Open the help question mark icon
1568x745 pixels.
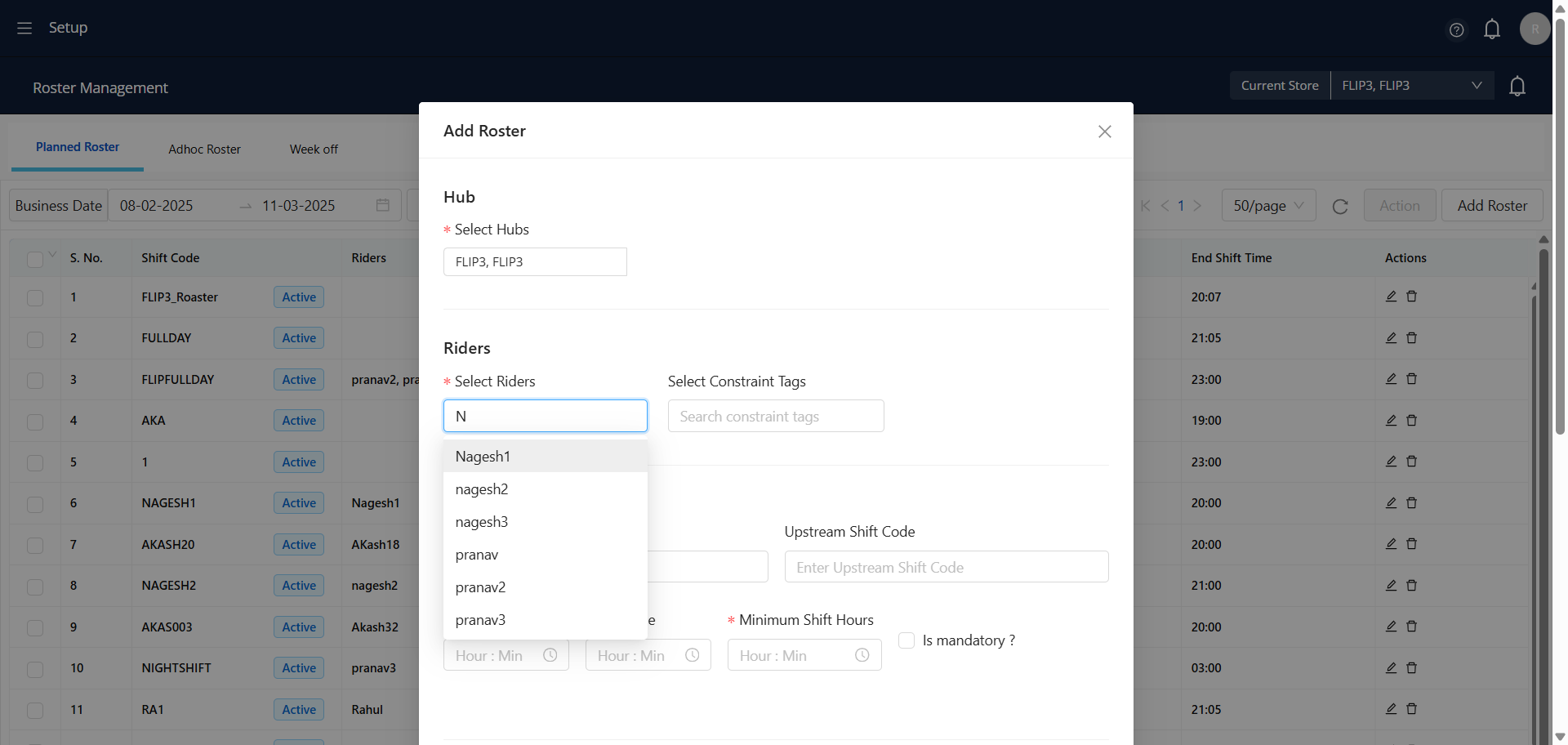click(1456, 29)
